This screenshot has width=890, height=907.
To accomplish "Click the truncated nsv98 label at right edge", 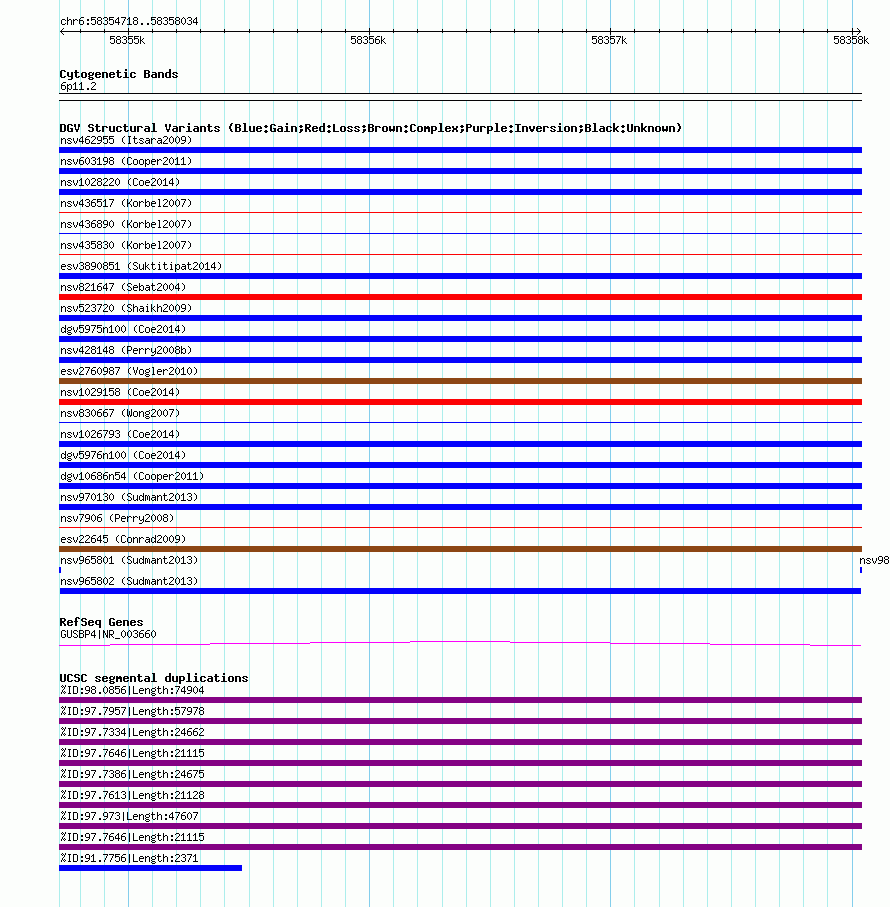I will coord(874,561).
